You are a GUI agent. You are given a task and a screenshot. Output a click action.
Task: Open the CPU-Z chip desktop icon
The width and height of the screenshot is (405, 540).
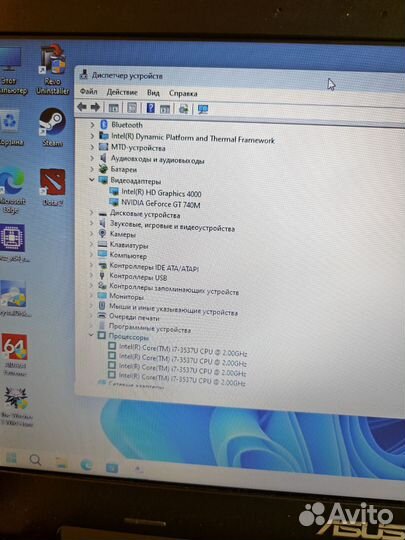coord(13,243)
